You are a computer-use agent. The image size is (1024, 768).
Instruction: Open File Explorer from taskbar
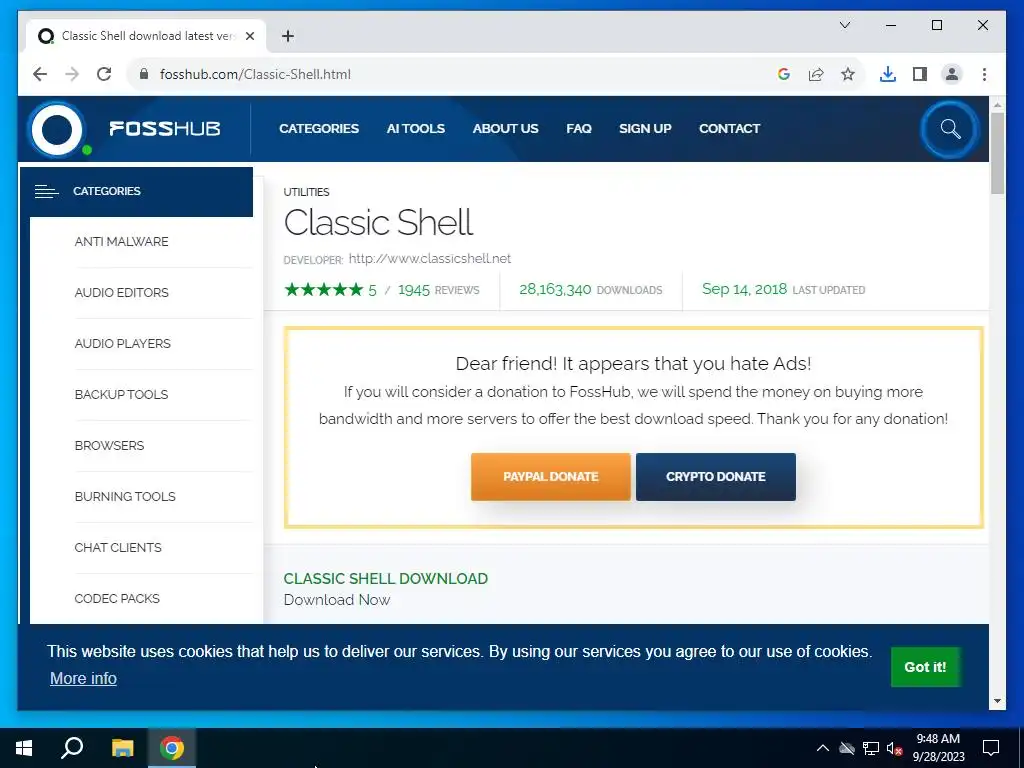(x=122, y=748)
